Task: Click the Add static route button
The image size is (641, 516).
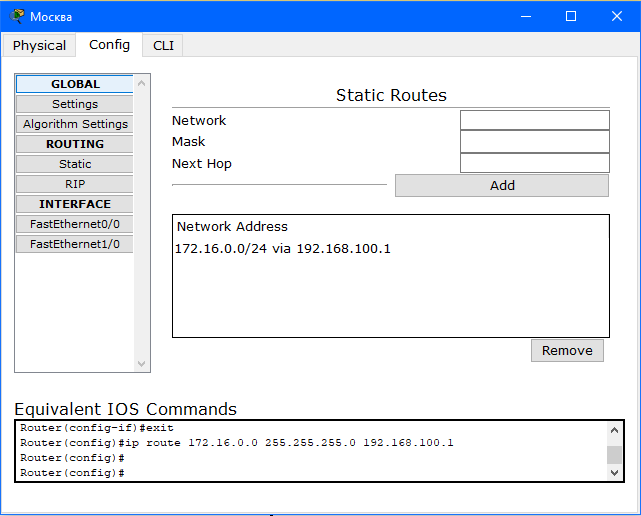Action: 502,186
